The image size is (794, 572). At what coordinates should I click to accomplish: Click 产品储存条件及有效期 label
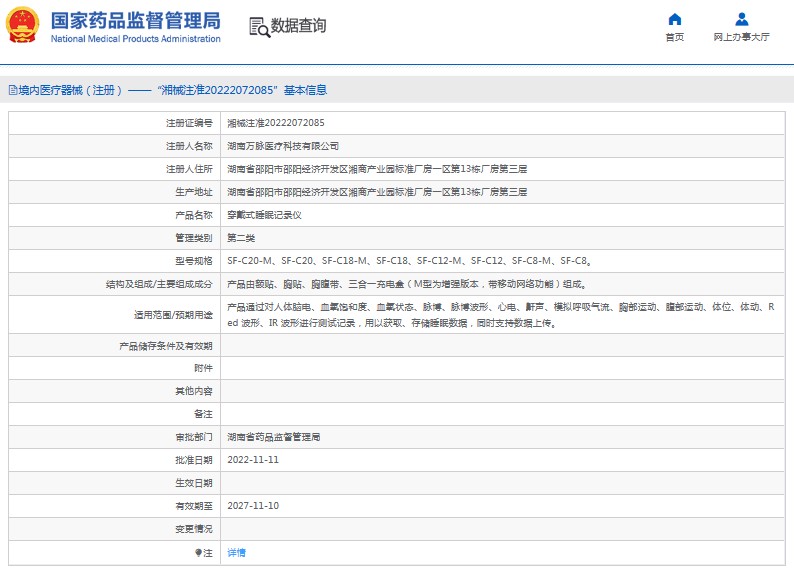[166, 346]
